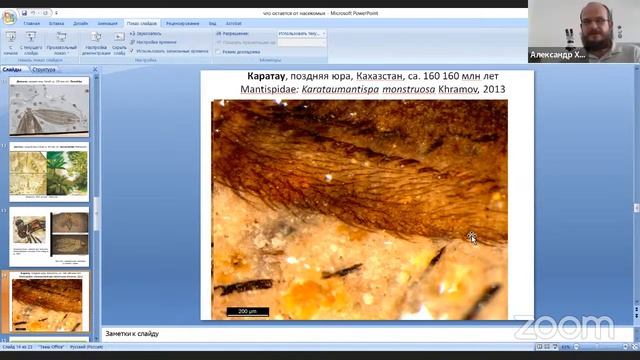
Task: Open the disabled 'Показать презентацию на' dropdown
Action: coord(302,42)
